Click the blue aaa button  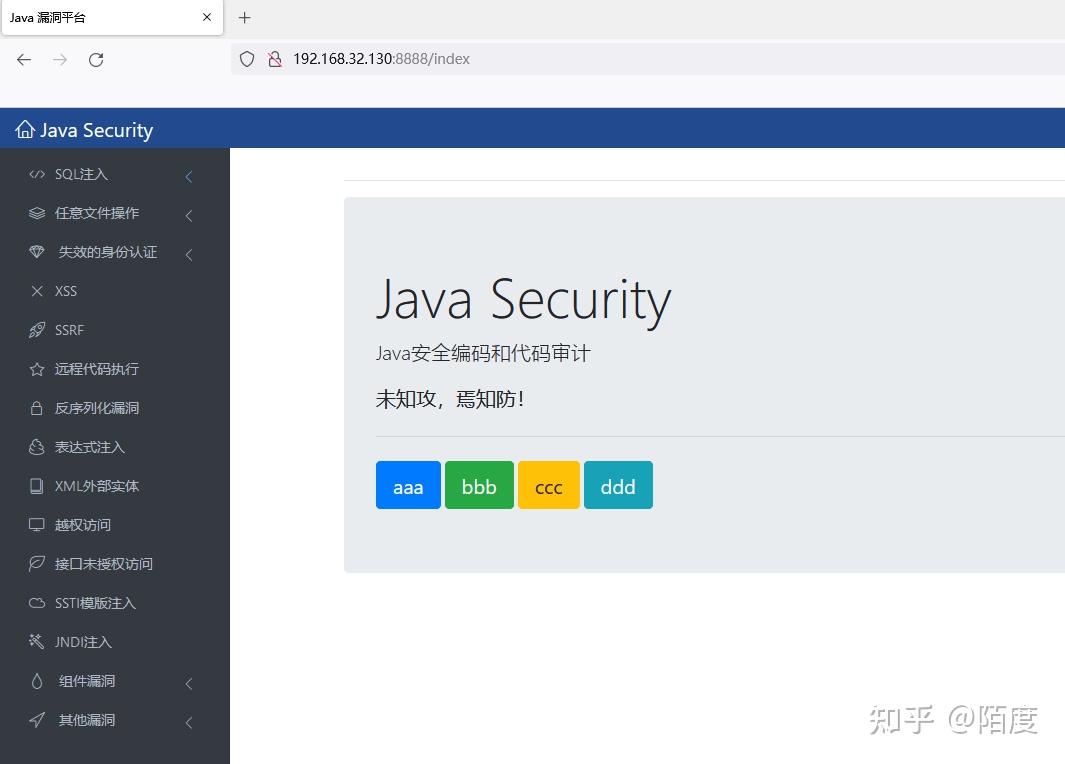408,486
